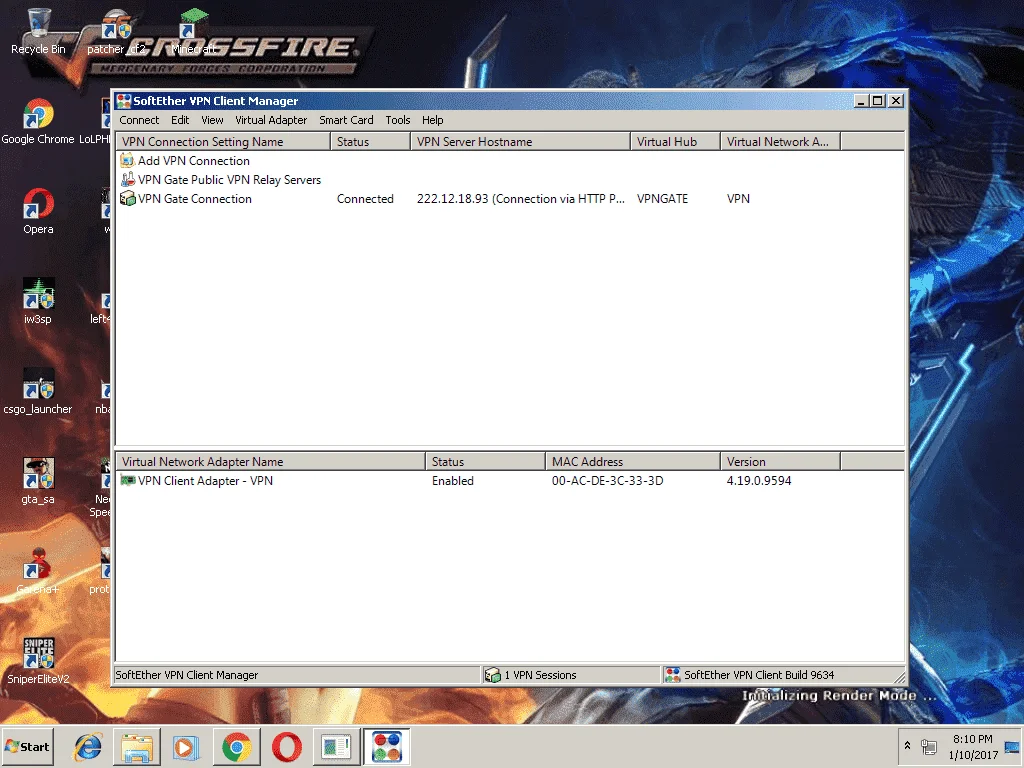Open the Smart Card menu

pos(346,120)
